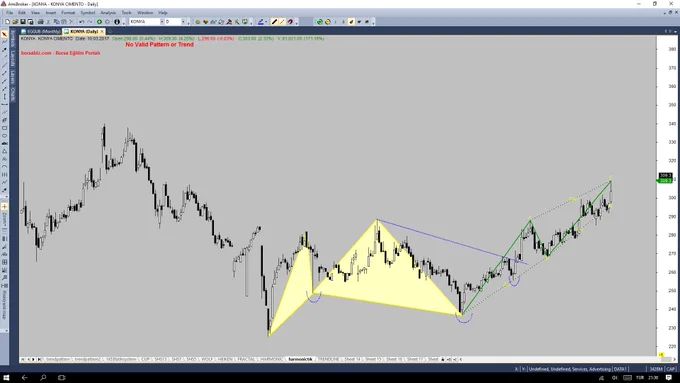The height and width of the screenshot is (383, 680).
Task: Switch to the Sheet 14 tab
Action: [x=352, y=360]
